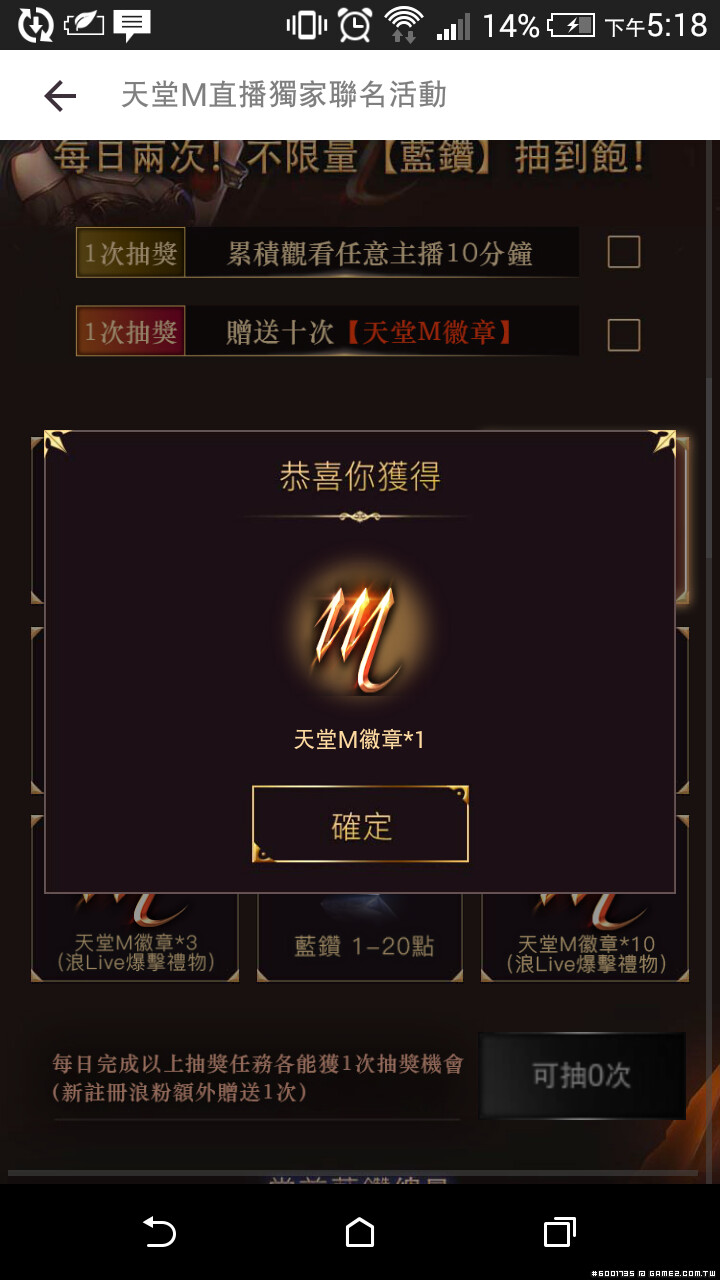The height and width of the screenshot is (1280, 720).
Task: Tap the Android home navigation icon
Action: click(360, 1232)
